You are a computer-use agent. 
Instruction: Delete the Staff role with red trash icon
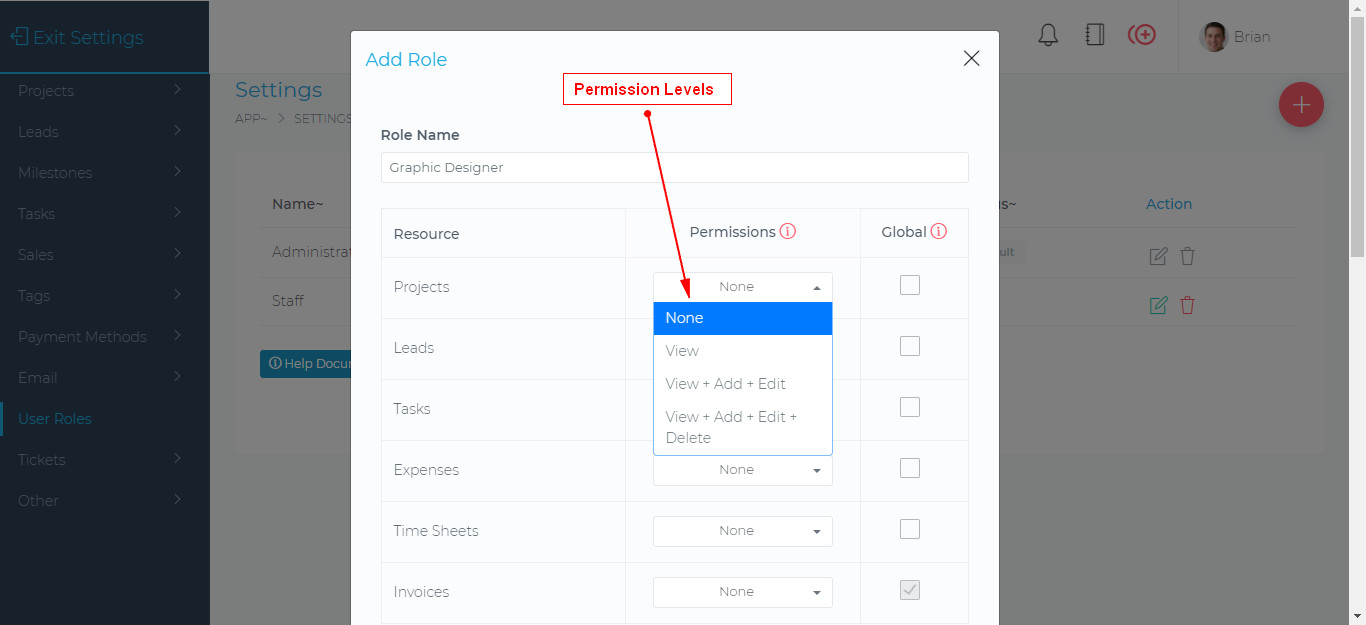tap(1186, 305)
